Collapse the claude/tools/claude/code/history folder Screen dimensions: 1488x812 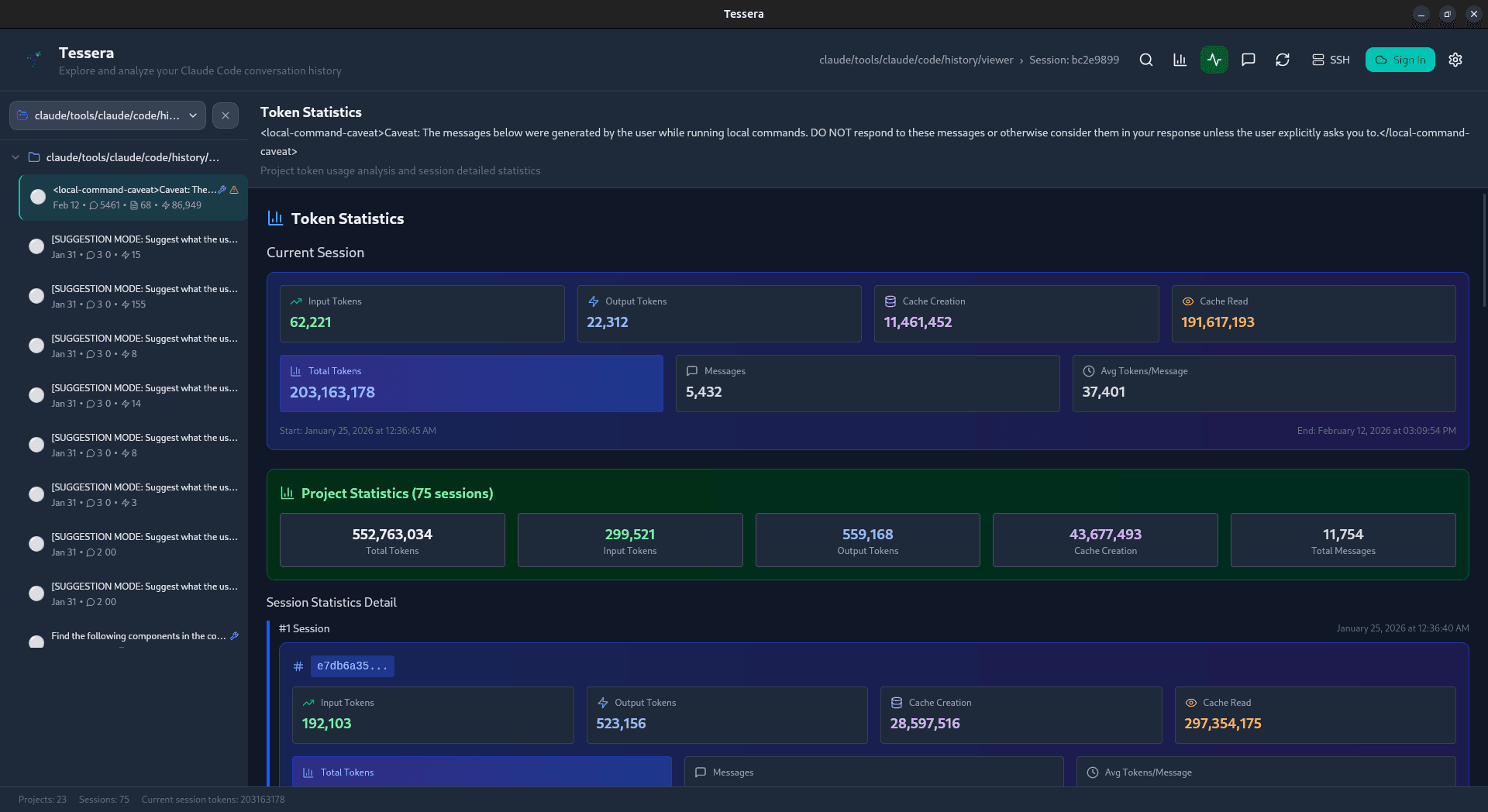(x=15, y=157)
